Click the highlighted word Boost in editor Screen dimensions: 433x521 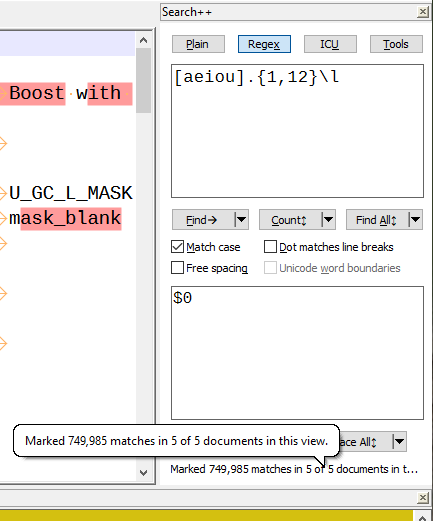point(37,93)
